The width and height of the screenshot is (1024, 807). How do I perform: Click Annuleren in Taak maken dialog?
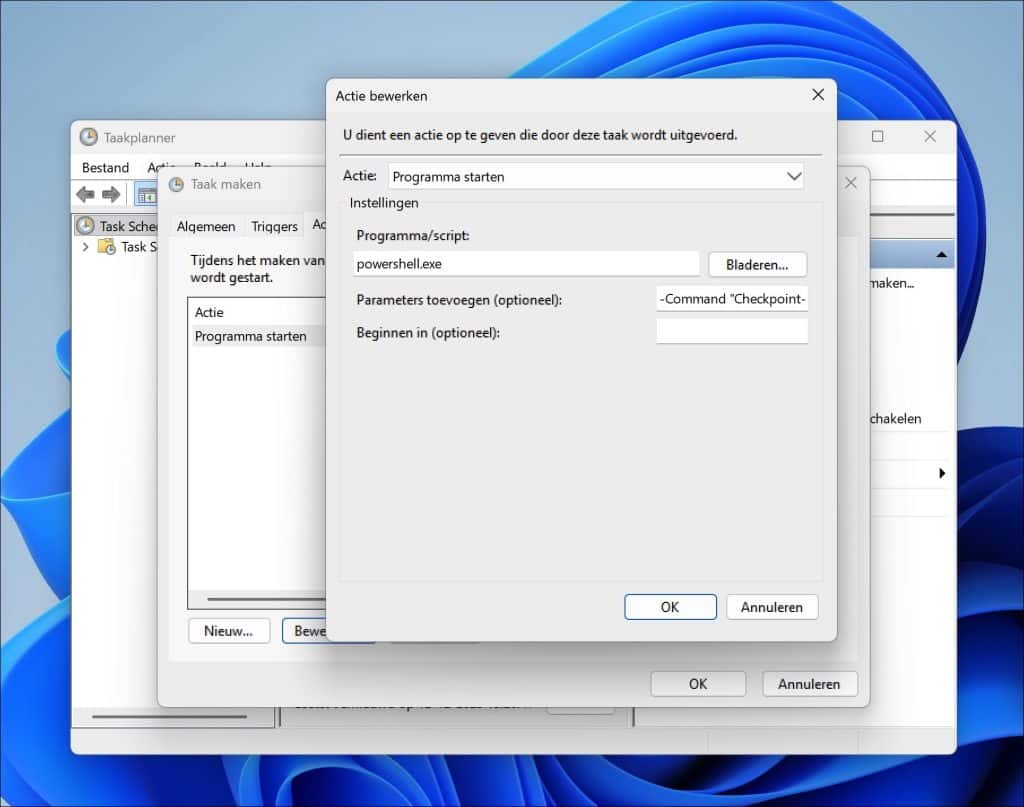[809, 684]
